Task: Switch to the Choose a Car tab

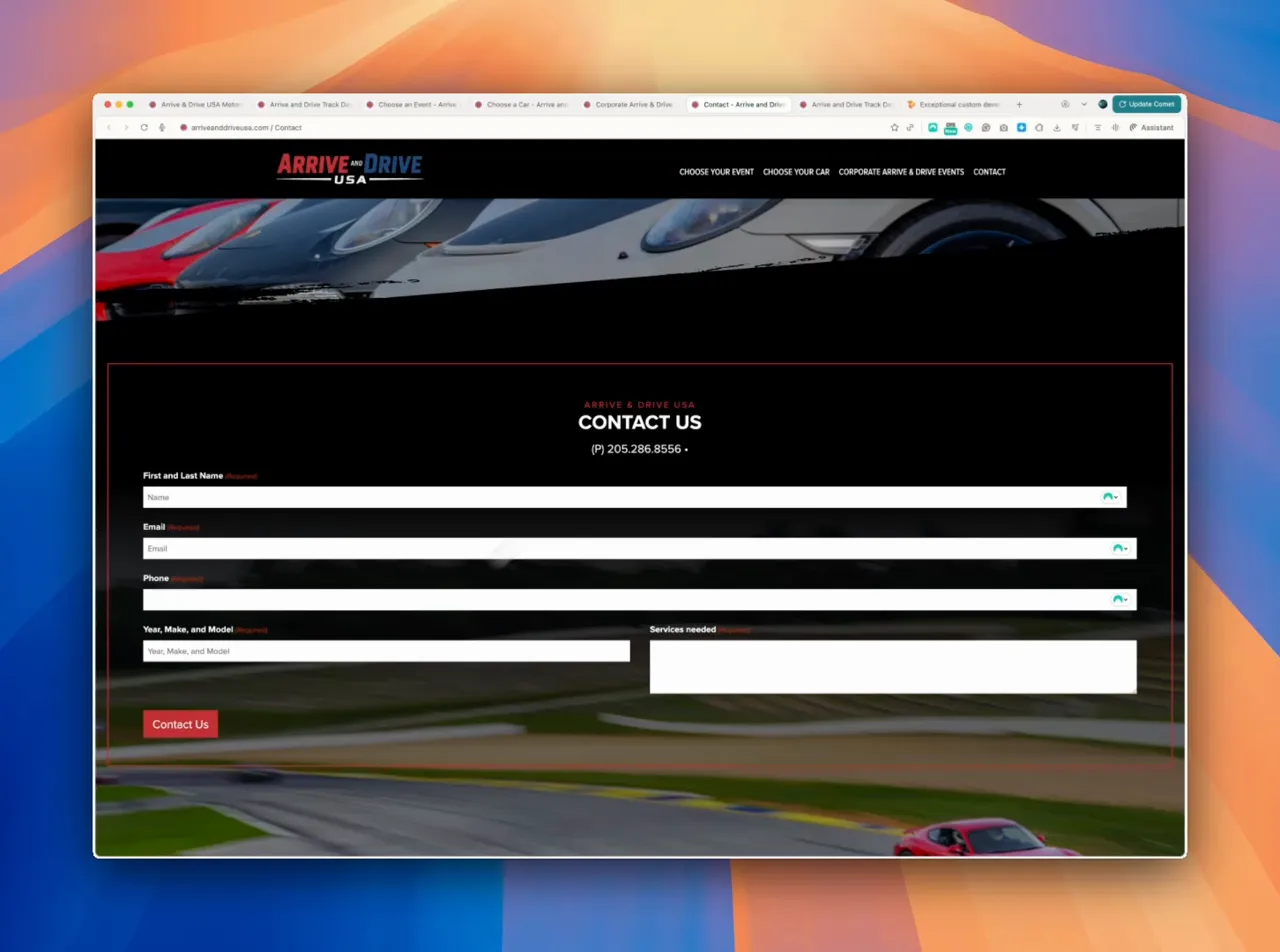Action: tap(520, 104)
